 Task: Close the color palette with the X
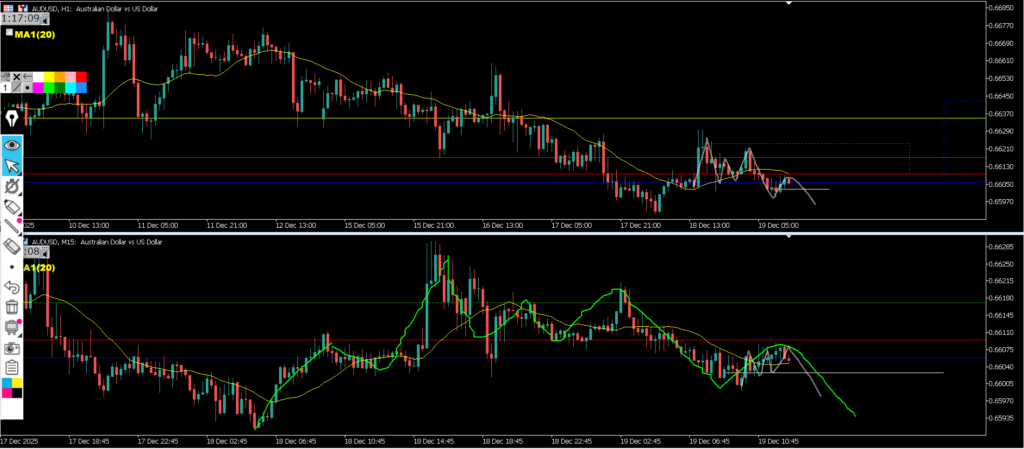[x=16, y=77]
